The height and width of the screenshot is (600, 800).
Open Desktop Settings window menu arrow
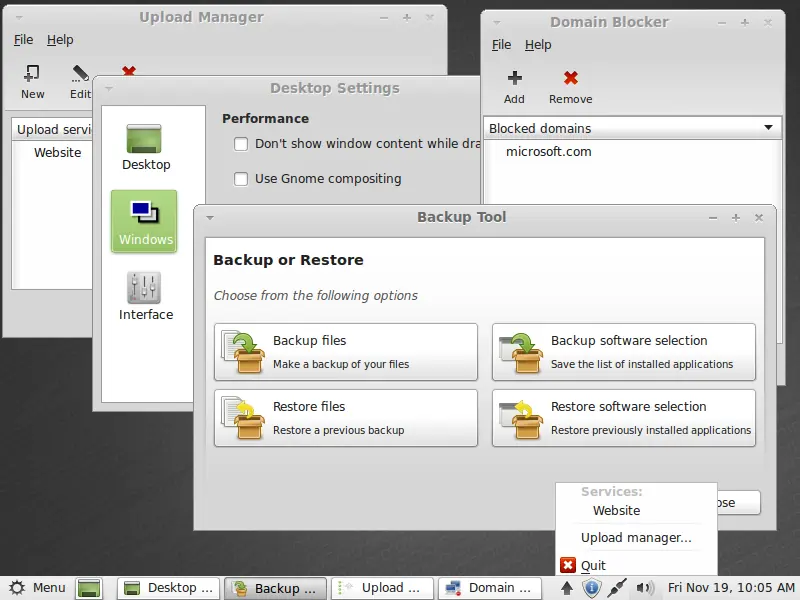pos(109,89)
